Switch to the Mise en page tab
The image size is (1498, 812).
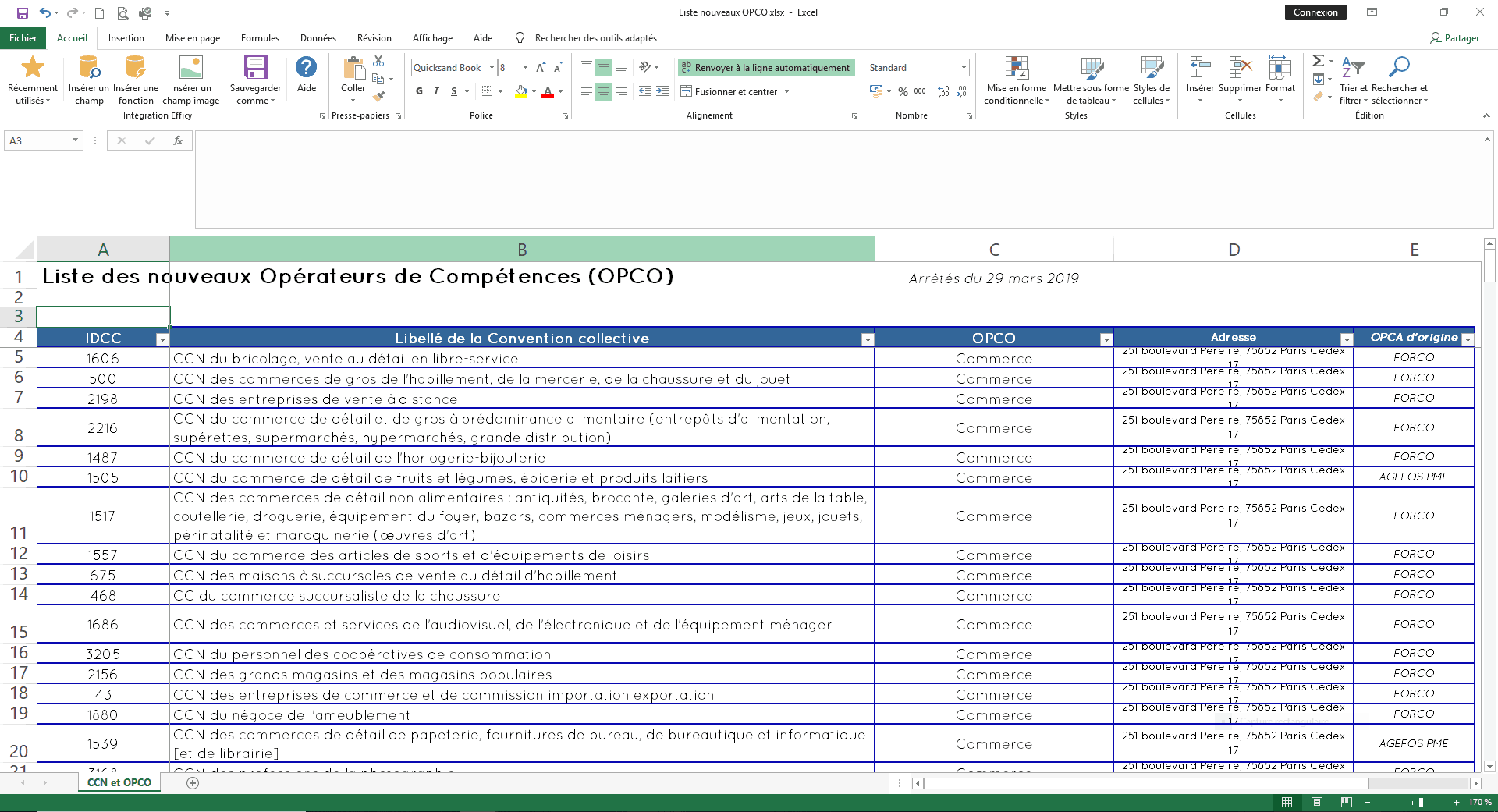(x=193, y=38)
